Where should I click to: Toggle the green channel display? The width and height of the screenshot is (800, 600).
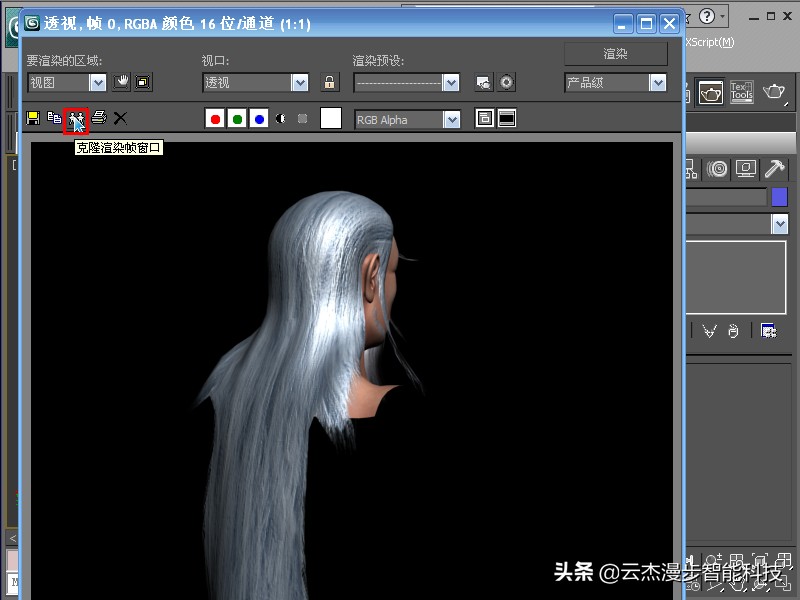[238, 118]
